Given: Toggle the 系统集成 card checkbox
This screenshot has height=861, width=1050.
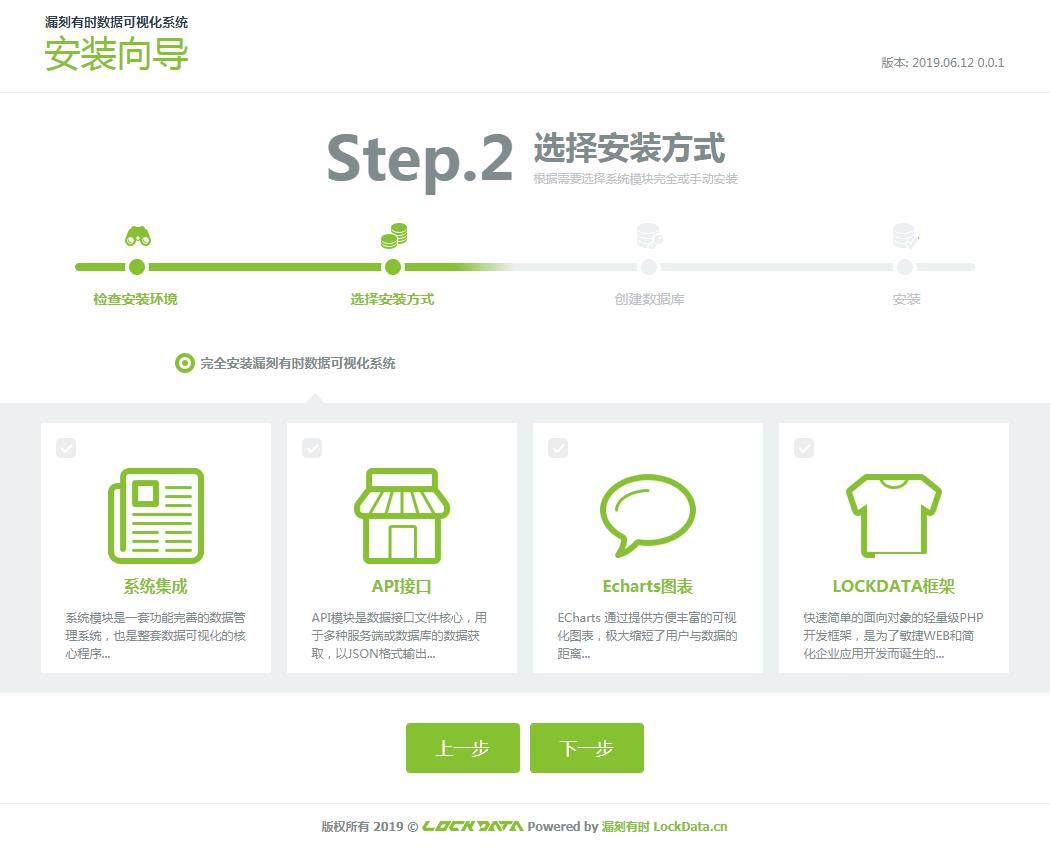Looking at the screenshot, I should [66, 447].
